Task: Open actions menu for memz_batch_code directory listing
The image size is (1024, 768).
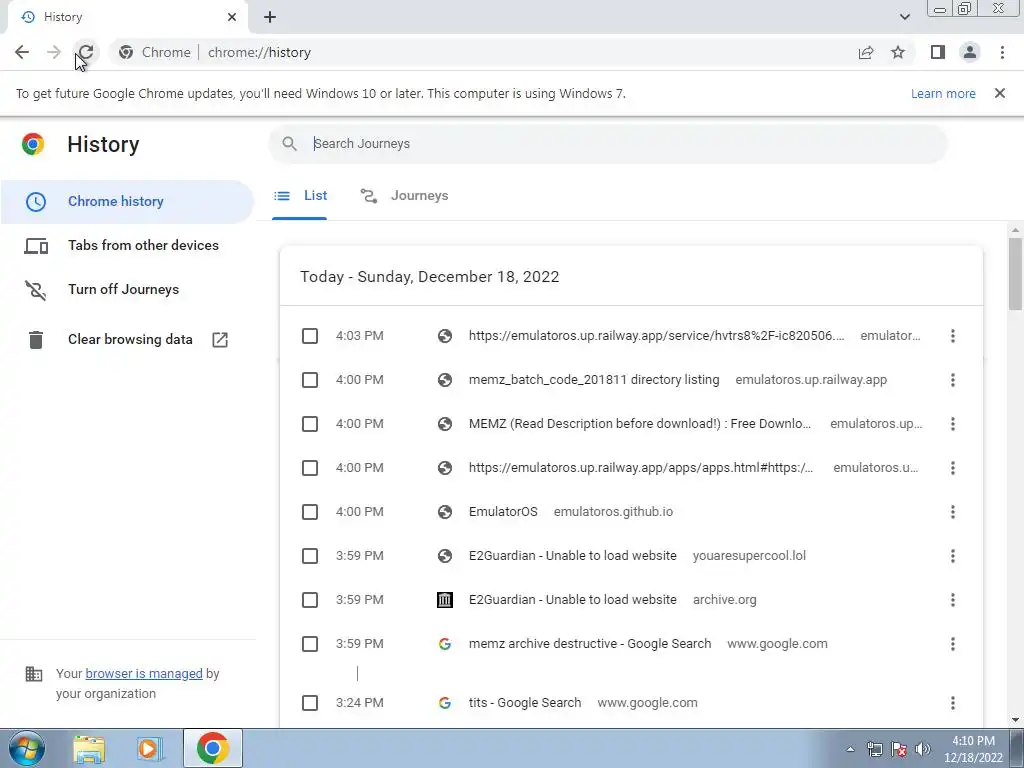Action: (x=953, y=380)
